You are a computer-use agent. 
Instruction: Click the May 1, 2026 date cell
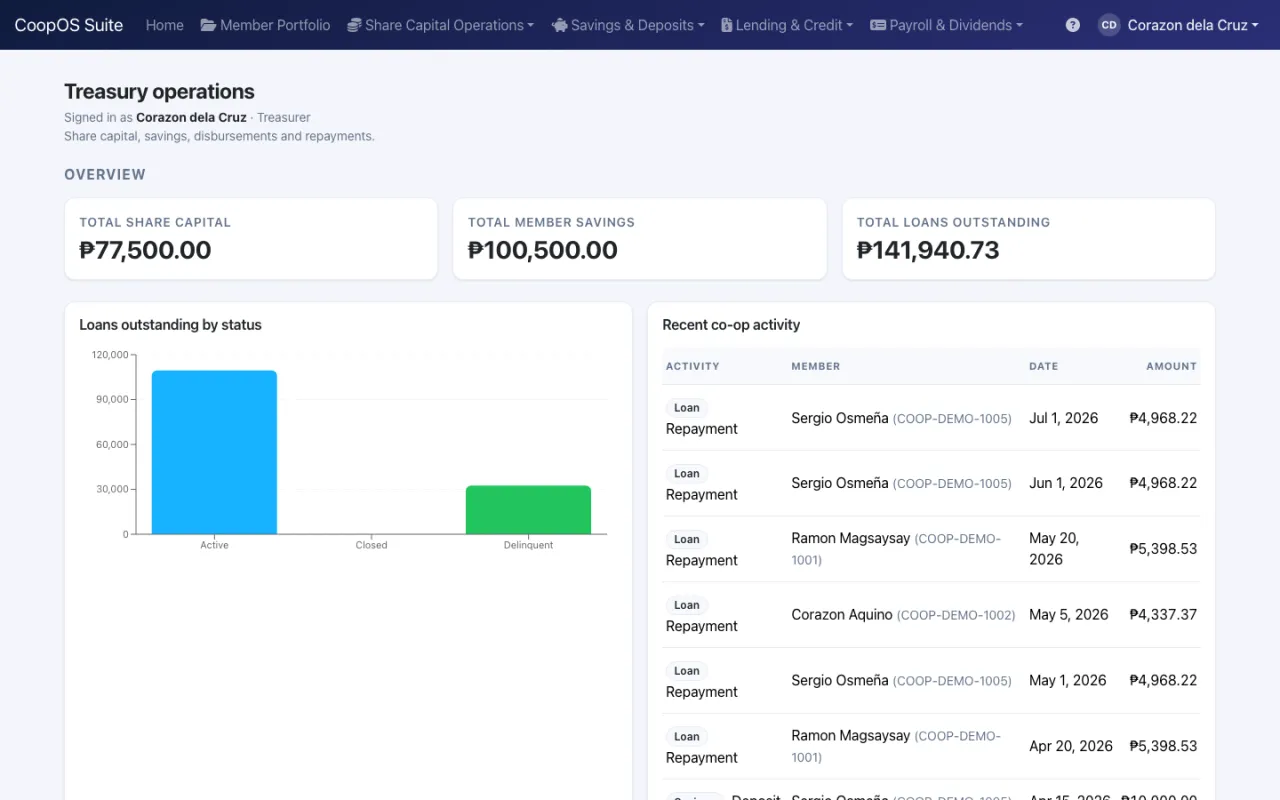click(1068, 681)
